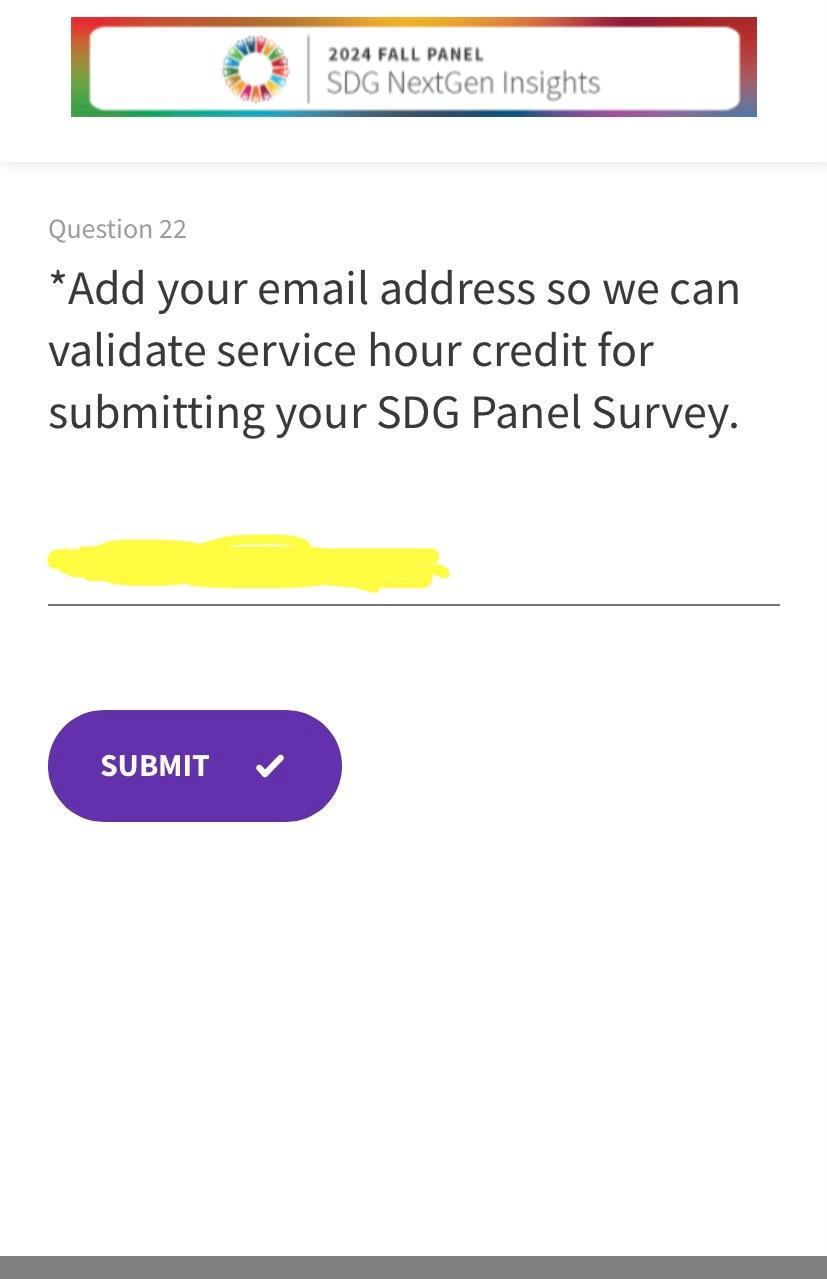
Task: Open the "SDG NextGen Insights" title
Action: 463,83
